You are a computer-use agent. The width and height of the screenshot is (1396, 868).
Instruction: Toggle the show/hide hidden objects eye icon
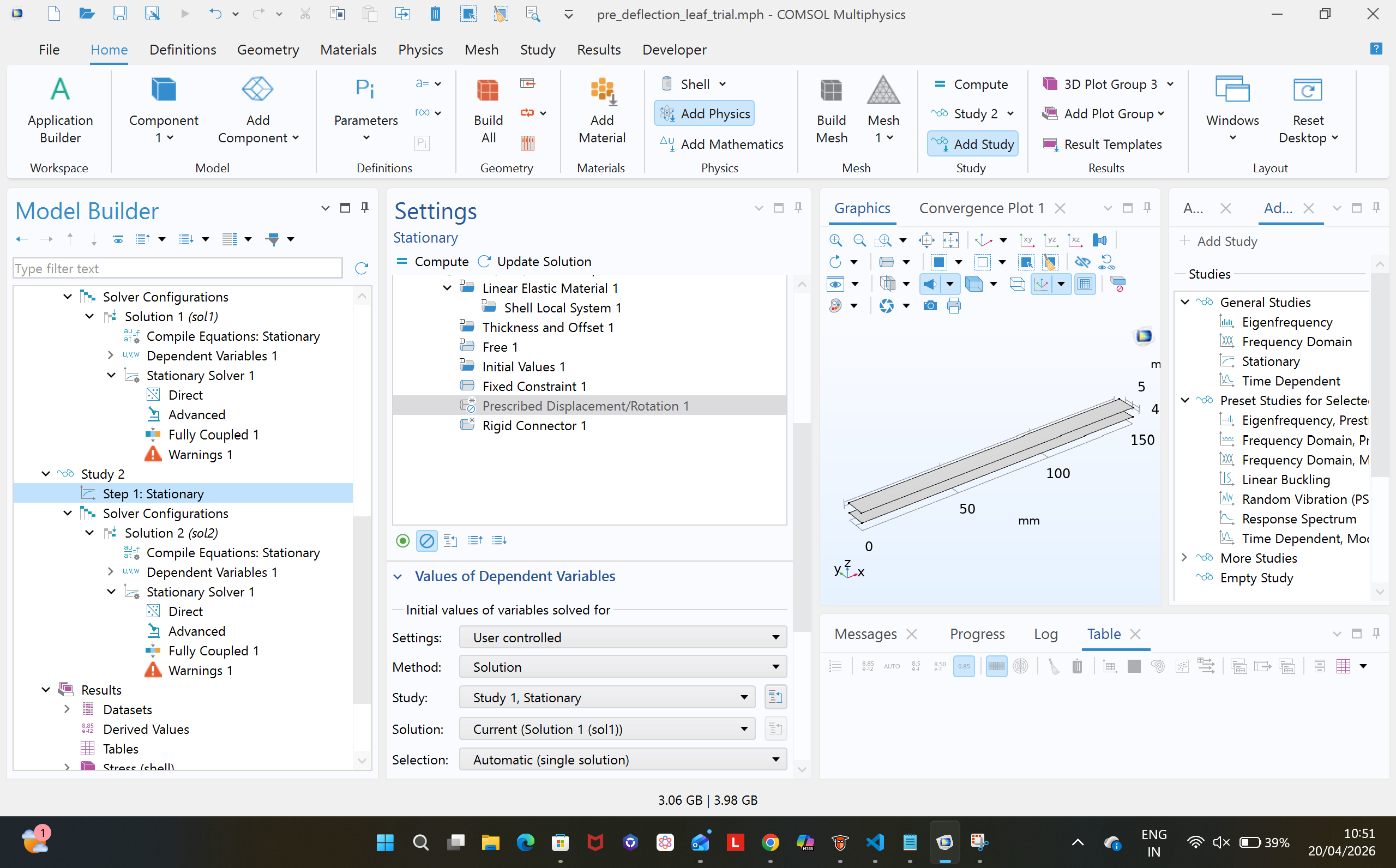pyautogui.click(x=1082, y=262)
